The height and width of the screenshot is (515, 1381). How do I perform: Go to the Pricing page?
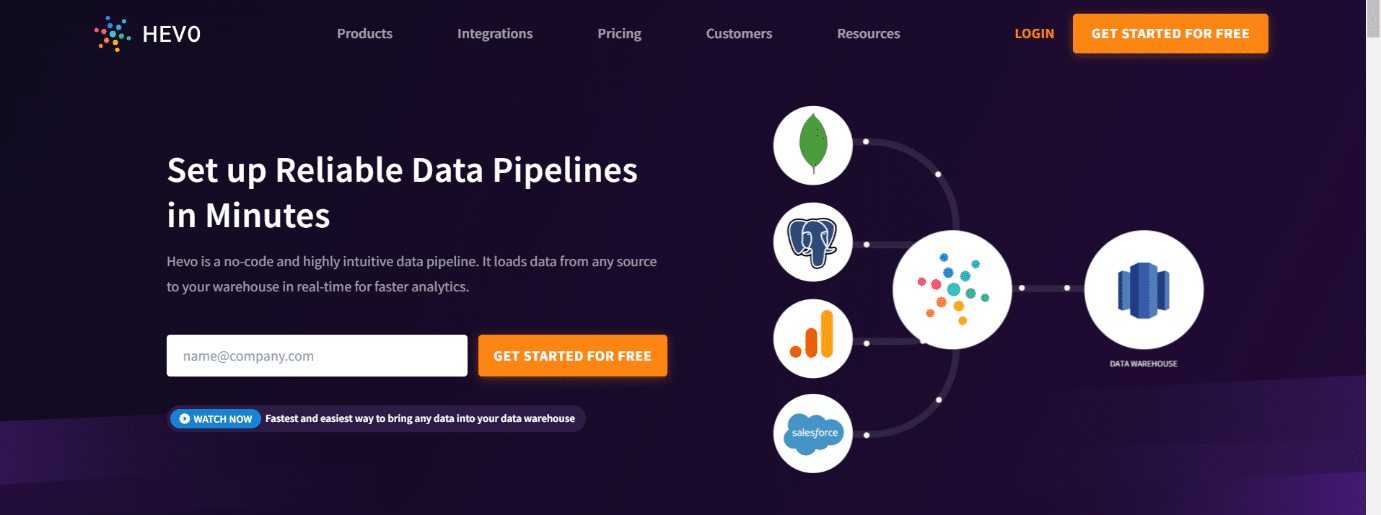point(620,34)
